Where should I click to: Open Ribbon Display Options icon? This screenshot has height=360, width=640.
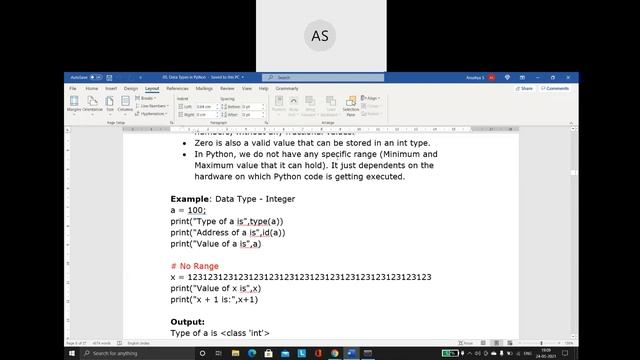(522, 77)
